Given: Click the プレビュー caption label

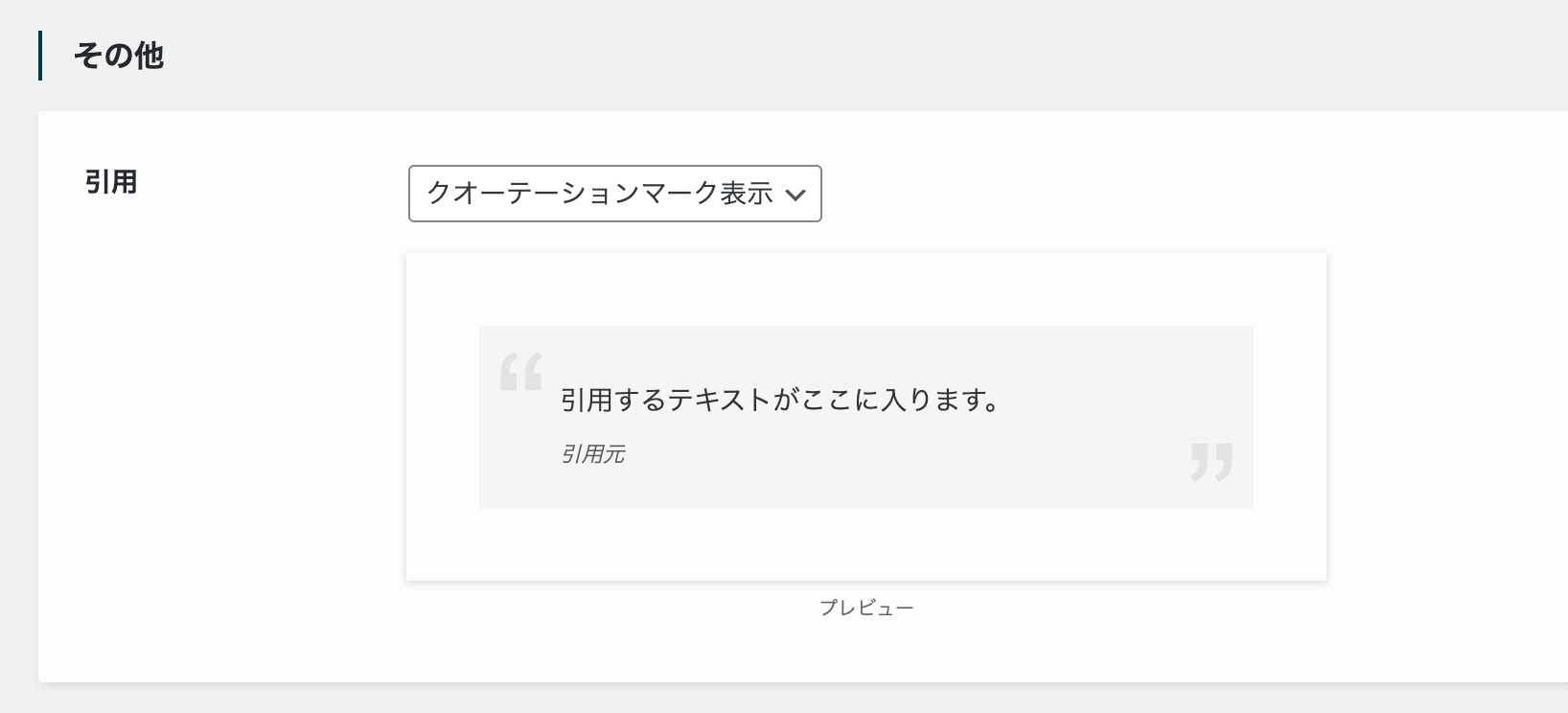Looking at the screenshot, I should (x=866, y=608).
